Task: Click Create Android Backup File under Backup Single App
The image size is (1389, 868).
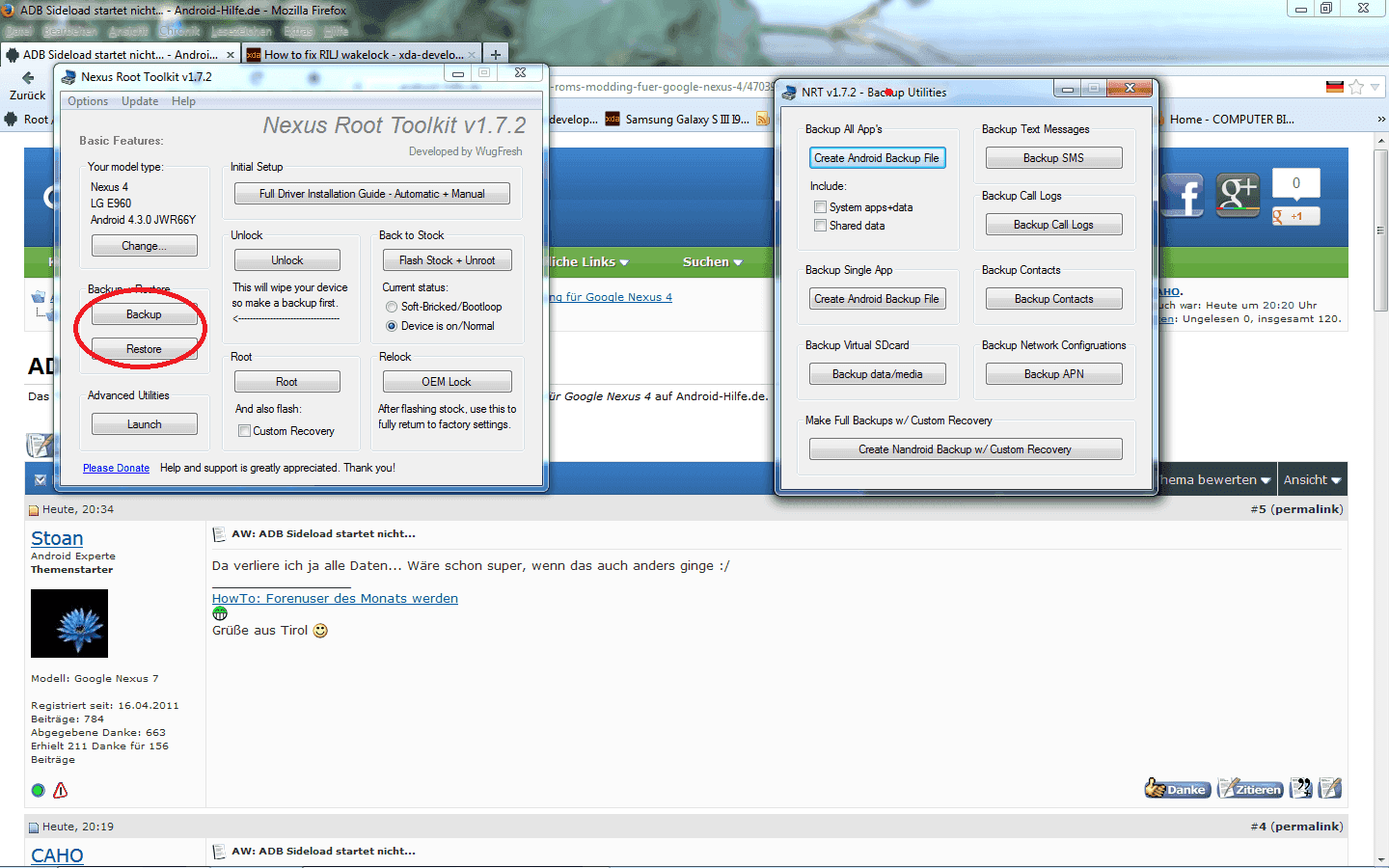Action: pyautogui.click(x=877, y=299)
